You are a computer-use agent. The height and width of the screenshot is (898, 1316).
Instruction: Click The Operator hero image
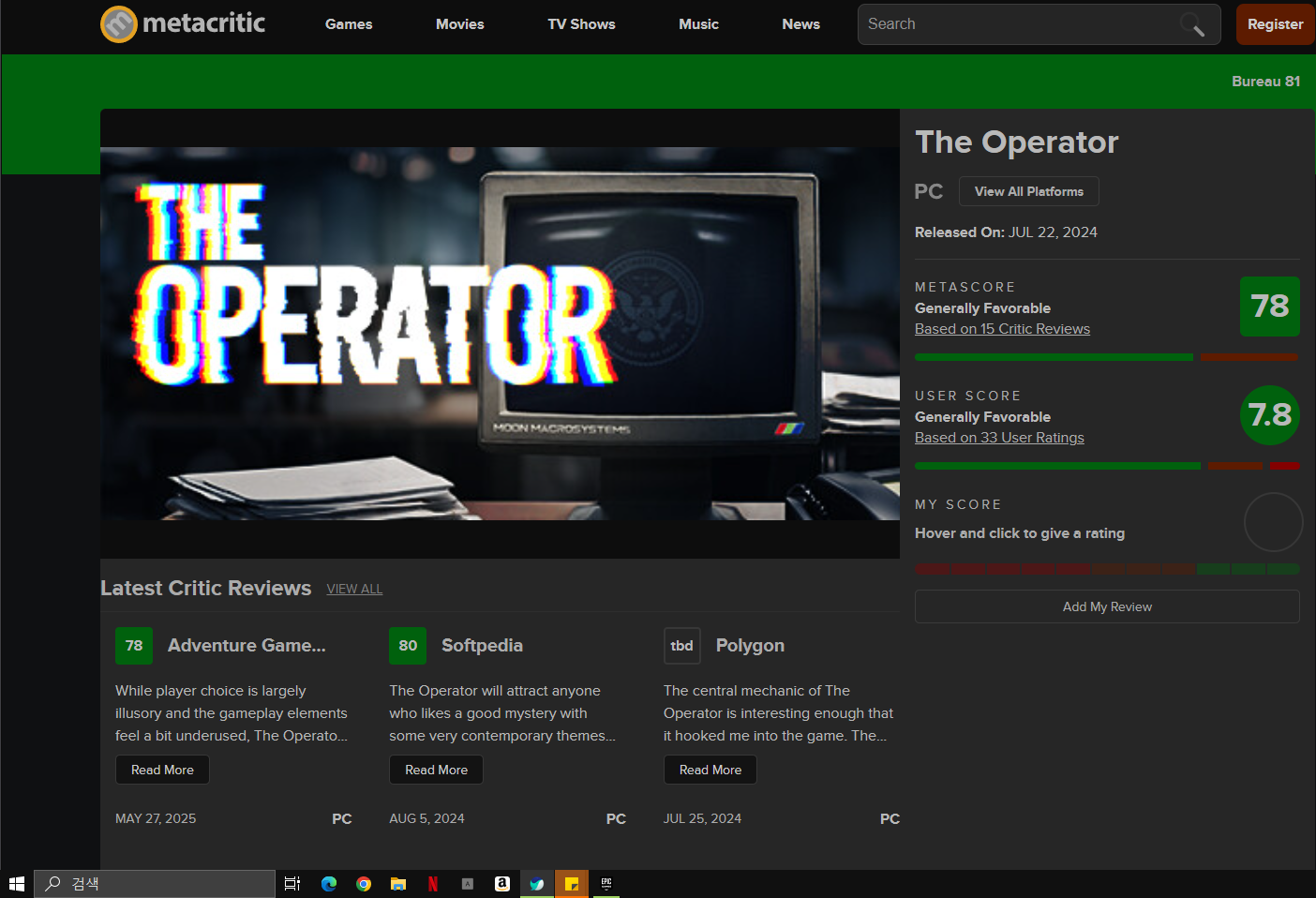point(500,334)
